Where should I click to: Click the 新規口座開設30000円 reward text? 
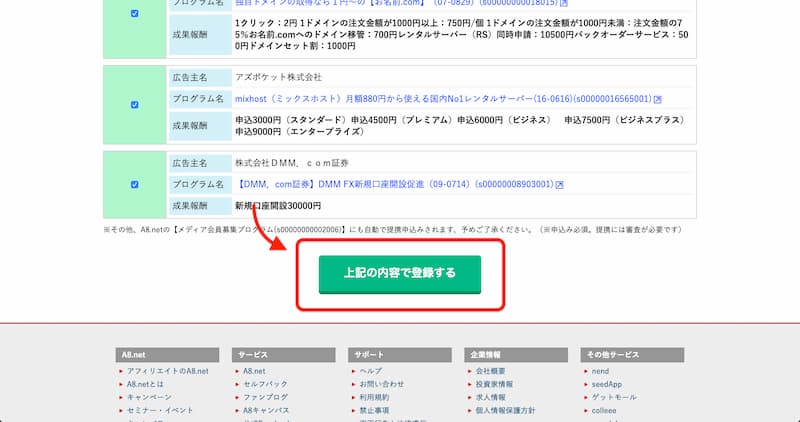pyautogui.click(x=278, y=206)
